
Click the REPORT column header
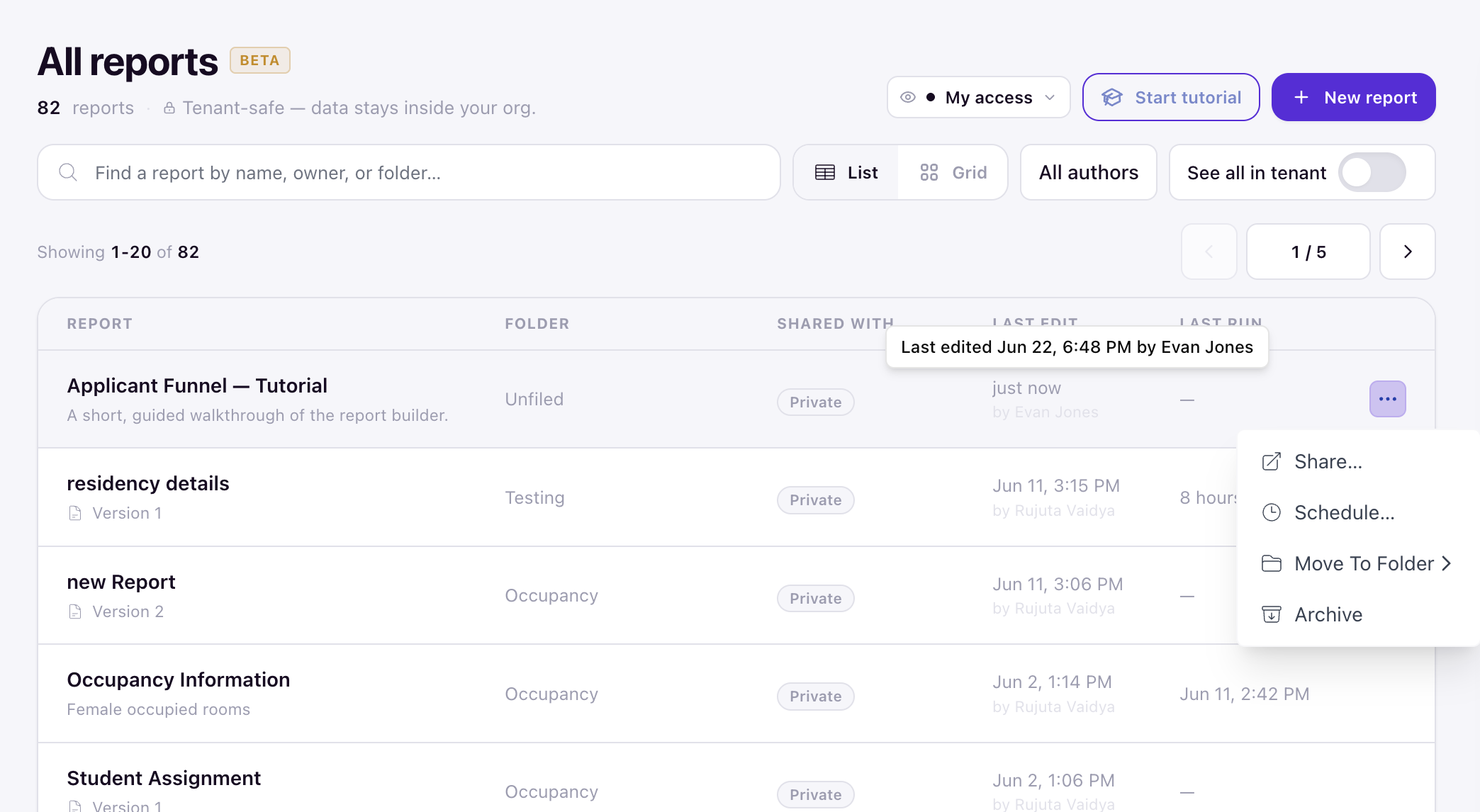coord(100,324)
